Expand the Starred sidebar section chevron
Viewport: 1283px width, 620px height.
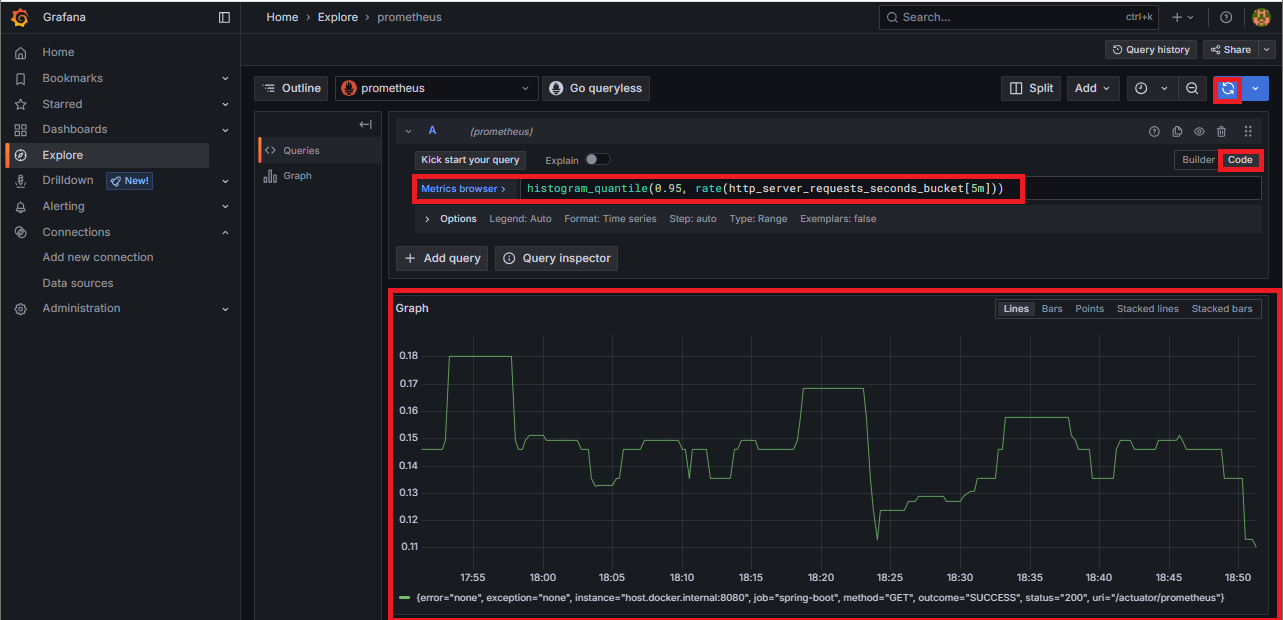coord(225,104)
